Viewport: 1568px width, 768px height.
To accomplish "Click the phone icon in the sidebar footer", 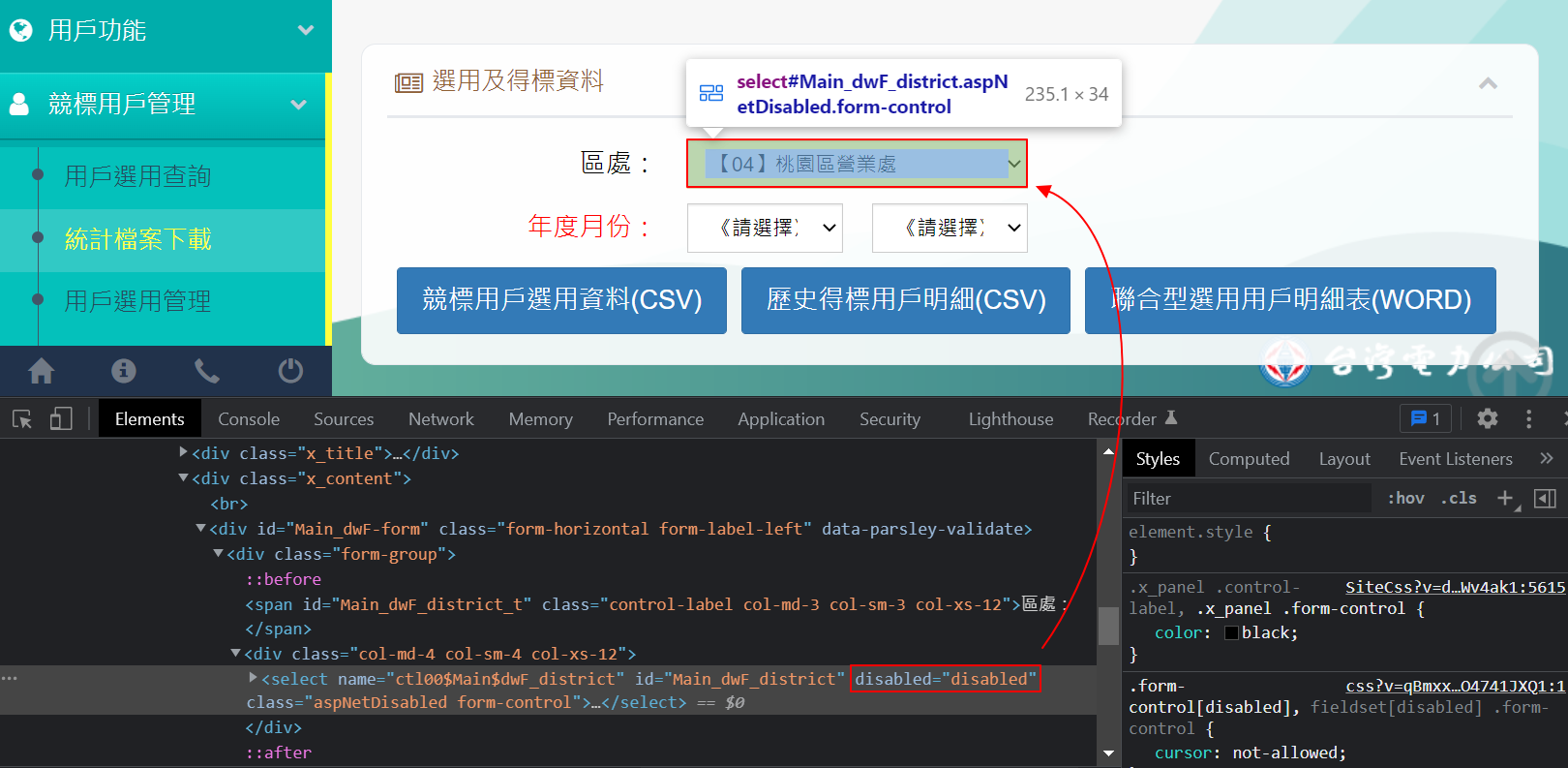I will pos(207,371).
